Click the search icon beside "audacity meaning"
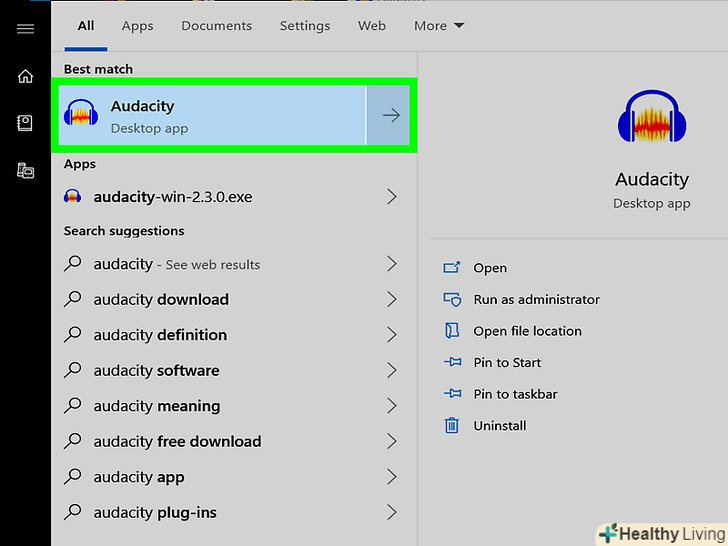728x546 pixels. pos(72,405)
